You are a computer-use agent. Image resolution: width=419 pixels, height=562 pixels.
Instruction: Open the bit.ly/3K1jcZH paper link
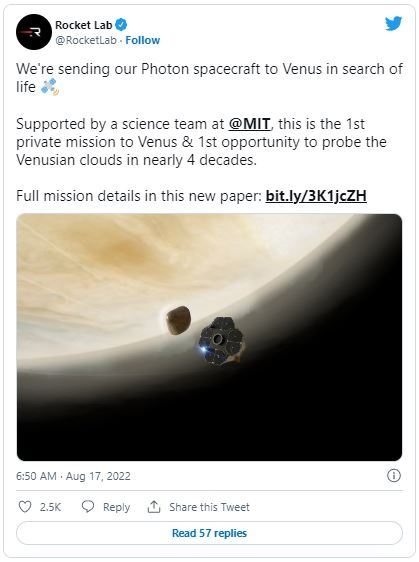pyautogui.click(x=316, y=196)
